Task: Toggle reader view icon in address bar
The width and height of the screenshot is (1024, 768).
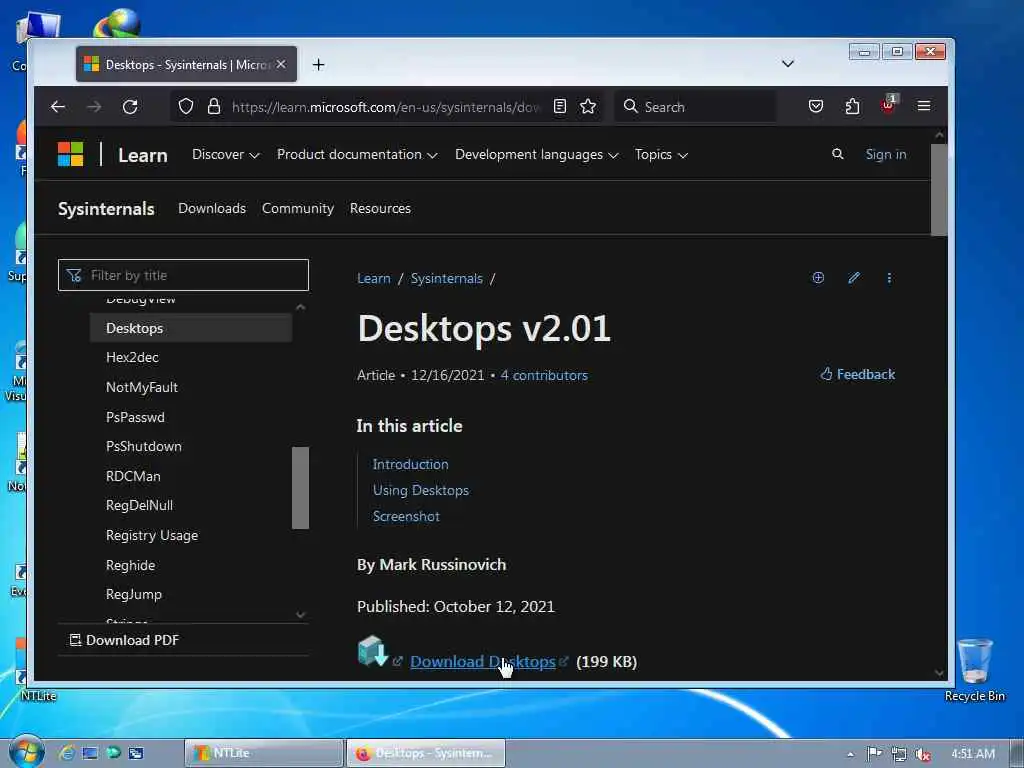Action: [560, 106]
